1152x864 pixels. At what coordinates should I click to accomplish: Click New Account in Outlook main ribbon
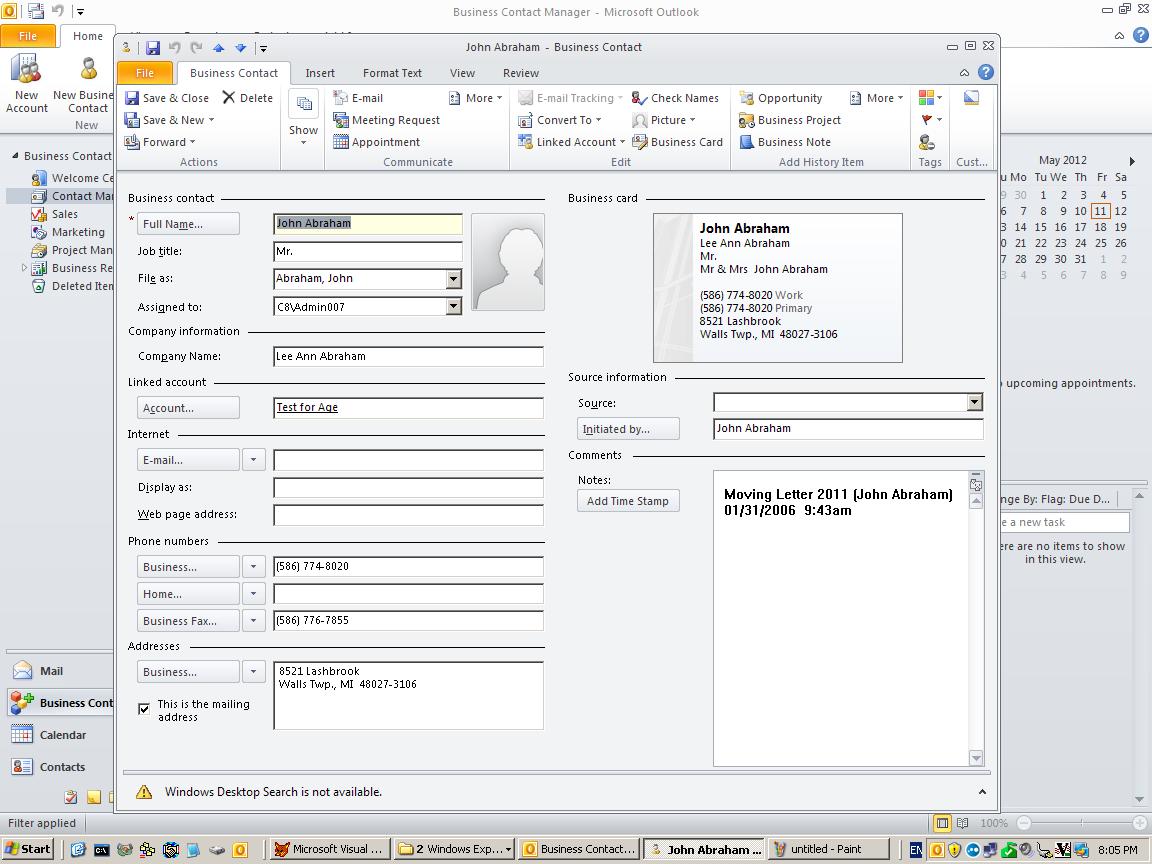tap(26, 85)
